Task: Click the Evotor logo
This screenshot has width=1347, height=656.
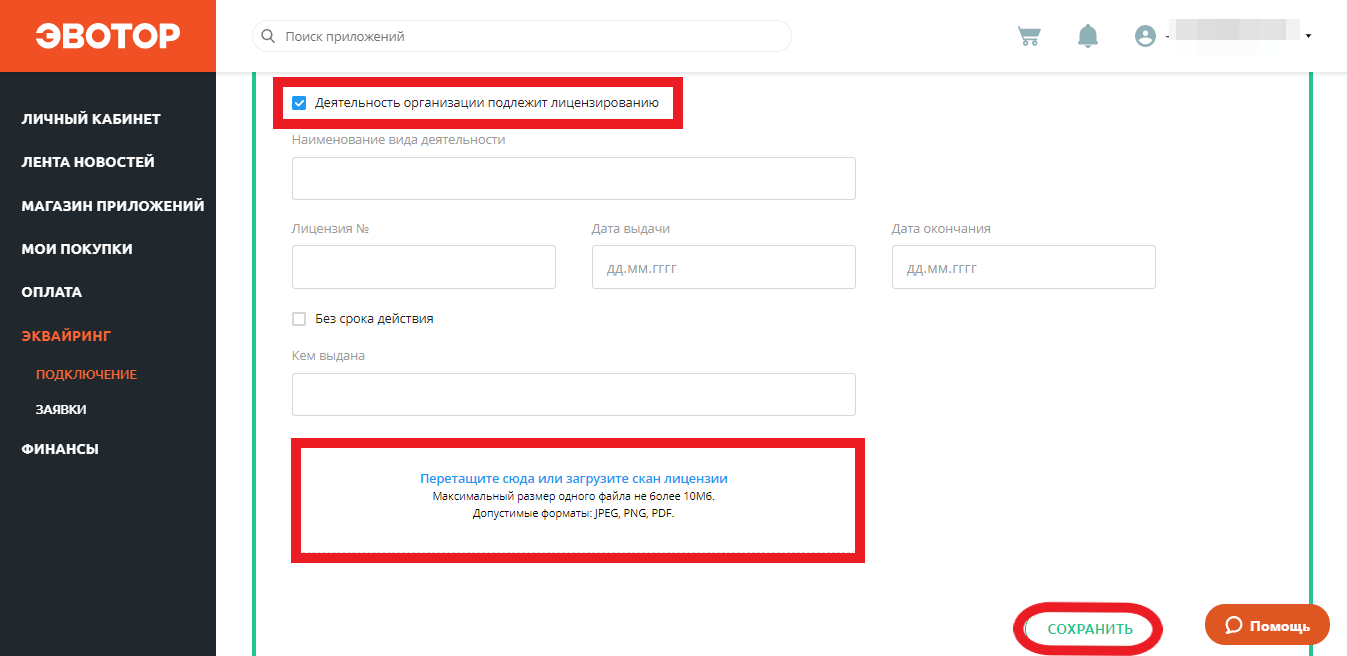Action: tap(108, 36)
